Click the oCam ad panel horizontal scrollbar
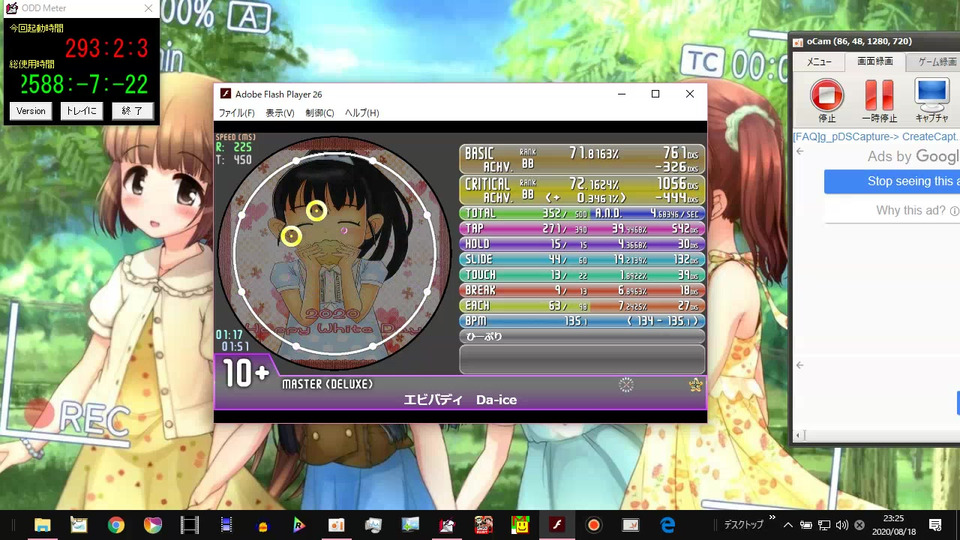 click(877, 435)
